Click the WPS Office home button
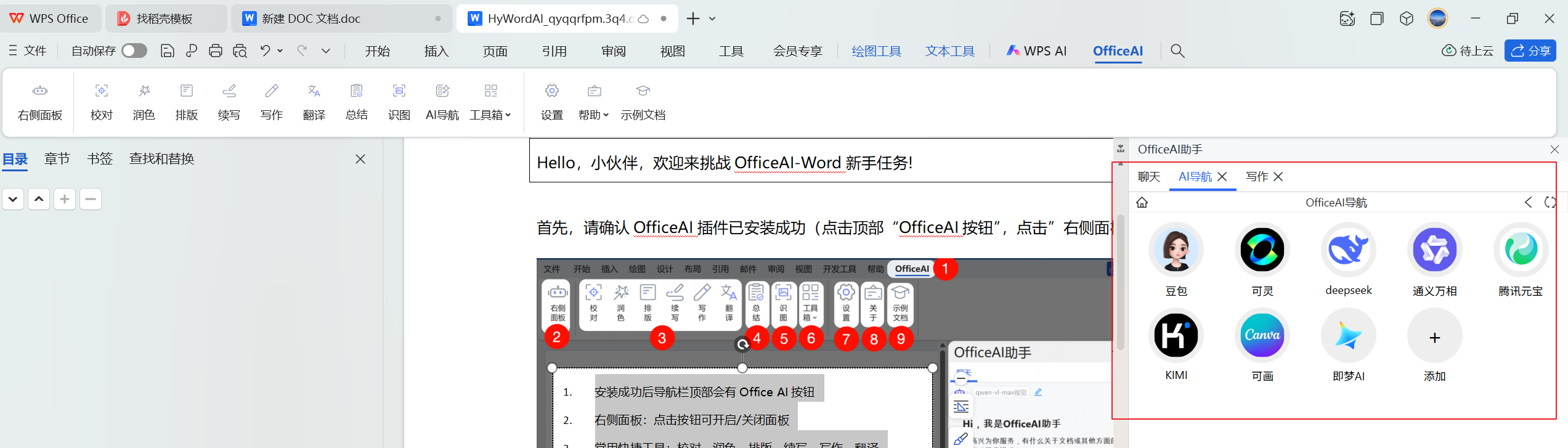The width and height of the screenshot is (1568, 448). pyautogui.click(x=49, y=18)
